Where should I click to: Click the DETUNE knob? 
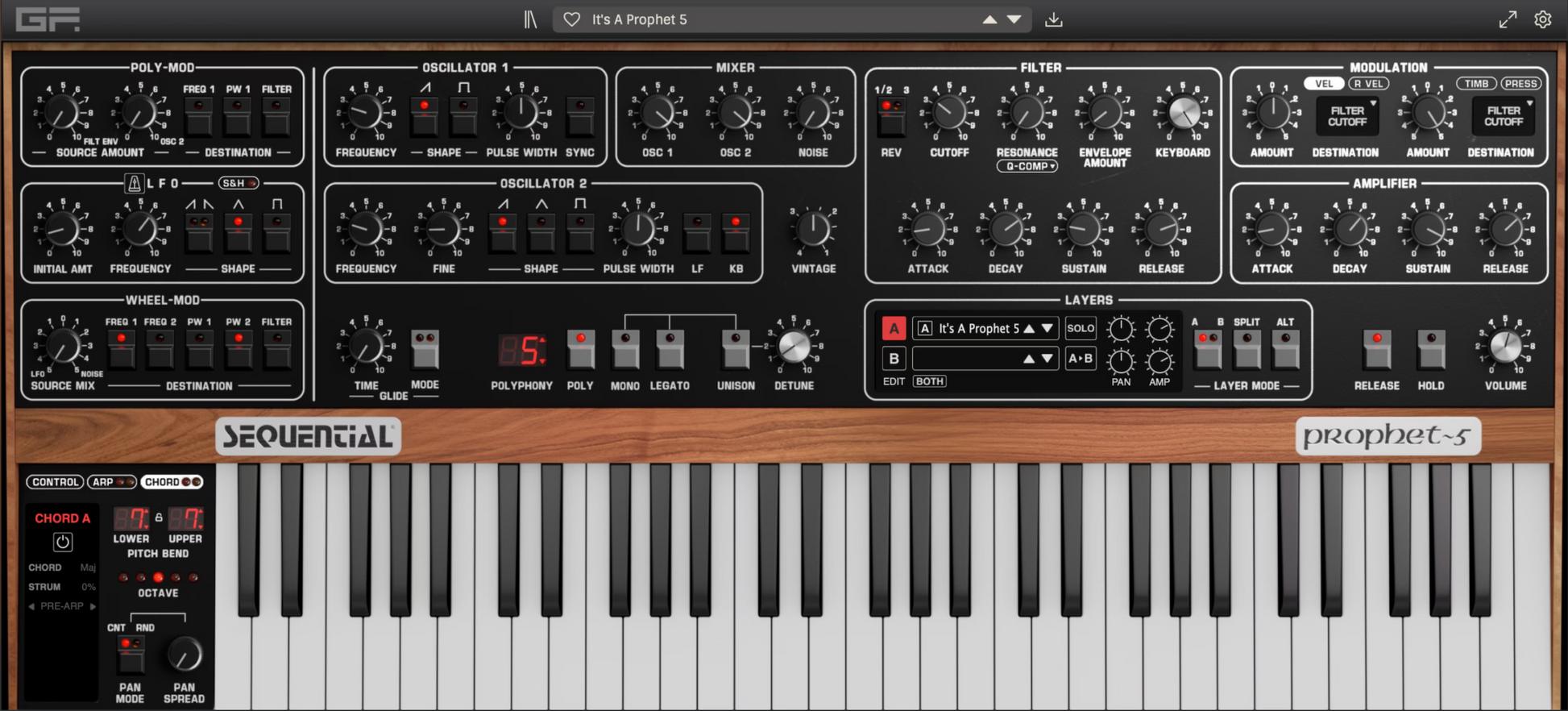tap(794, 347)
